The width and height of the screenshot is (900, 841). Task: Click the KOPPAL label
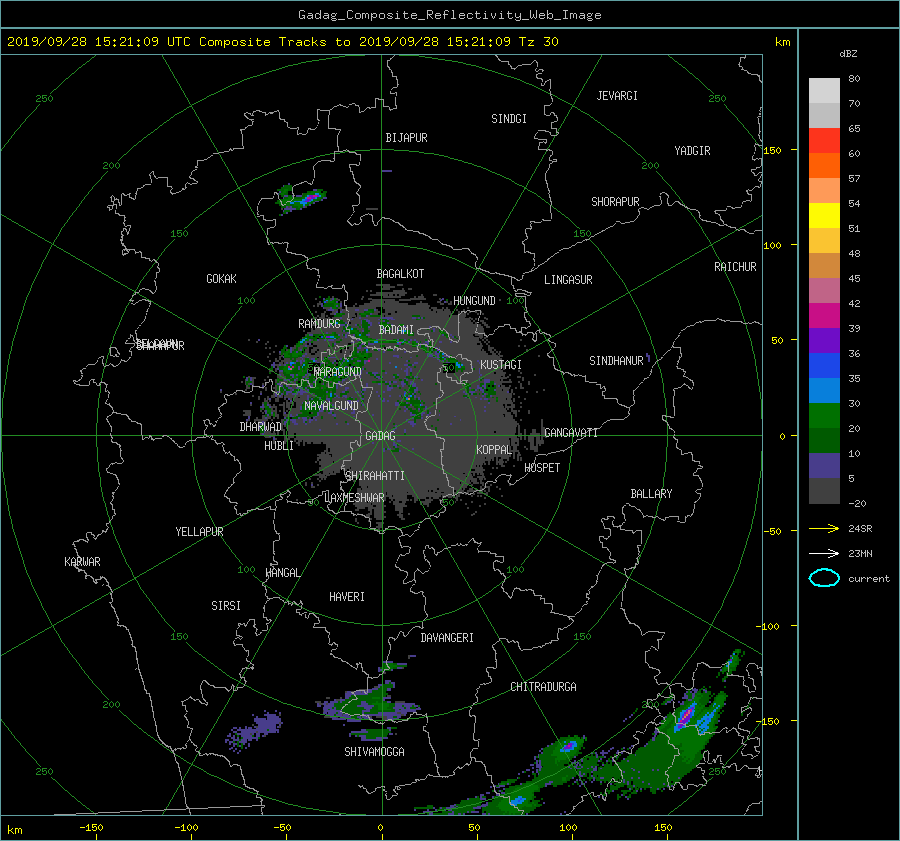pyautogui.click(x=494, y=449)
